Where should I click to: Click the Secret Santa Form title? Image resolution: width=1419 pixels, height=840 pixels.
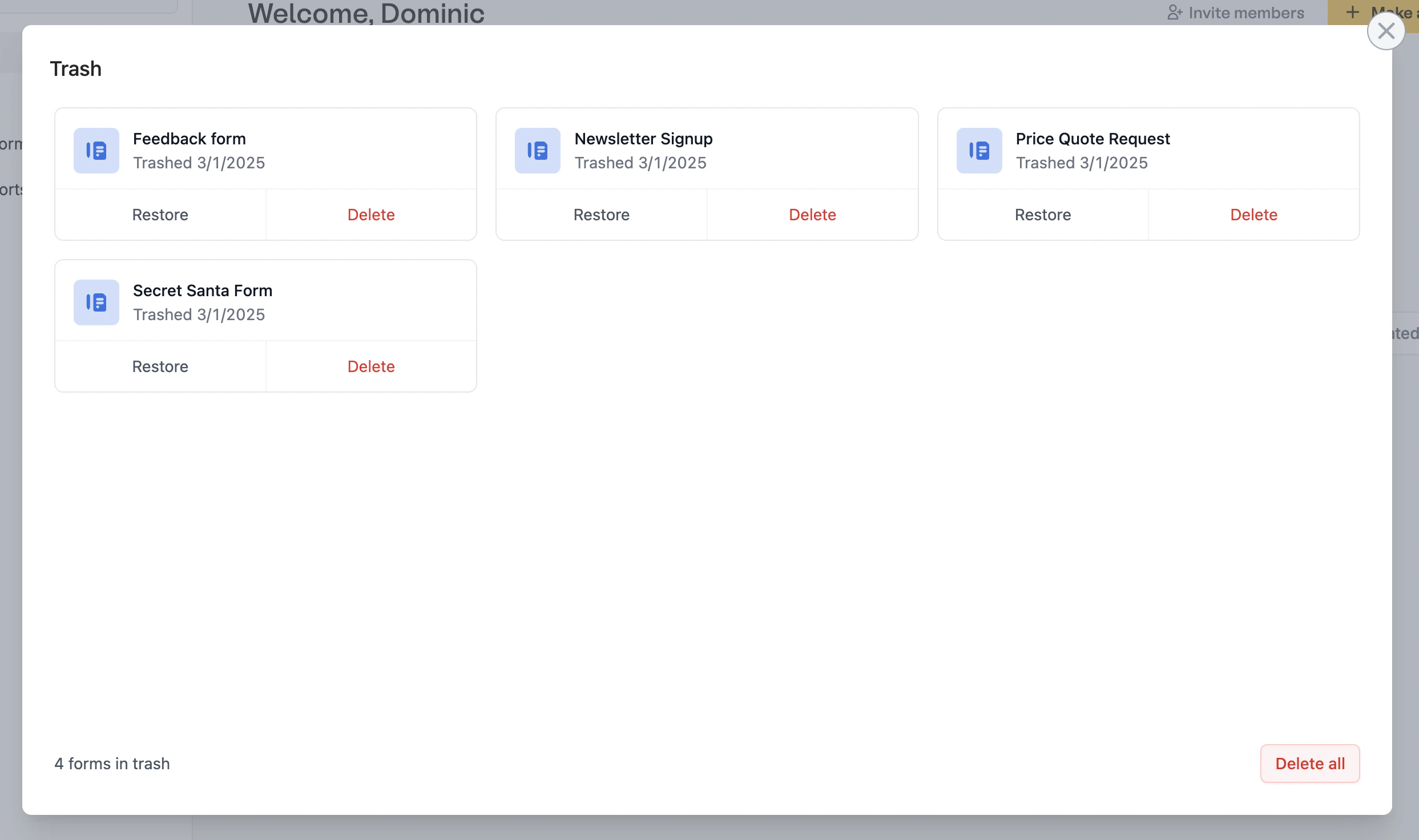tap(202, 290)
